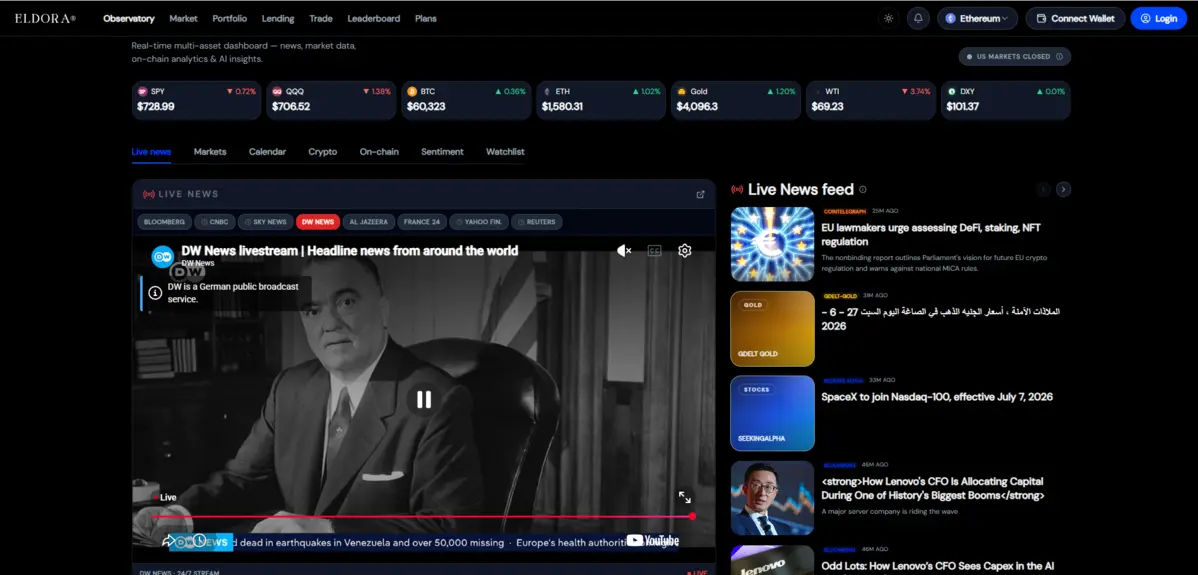Click the Watch later clock icon
Image resolution: width=1198 pixels, height=575 pixels.
pos(199,541)
